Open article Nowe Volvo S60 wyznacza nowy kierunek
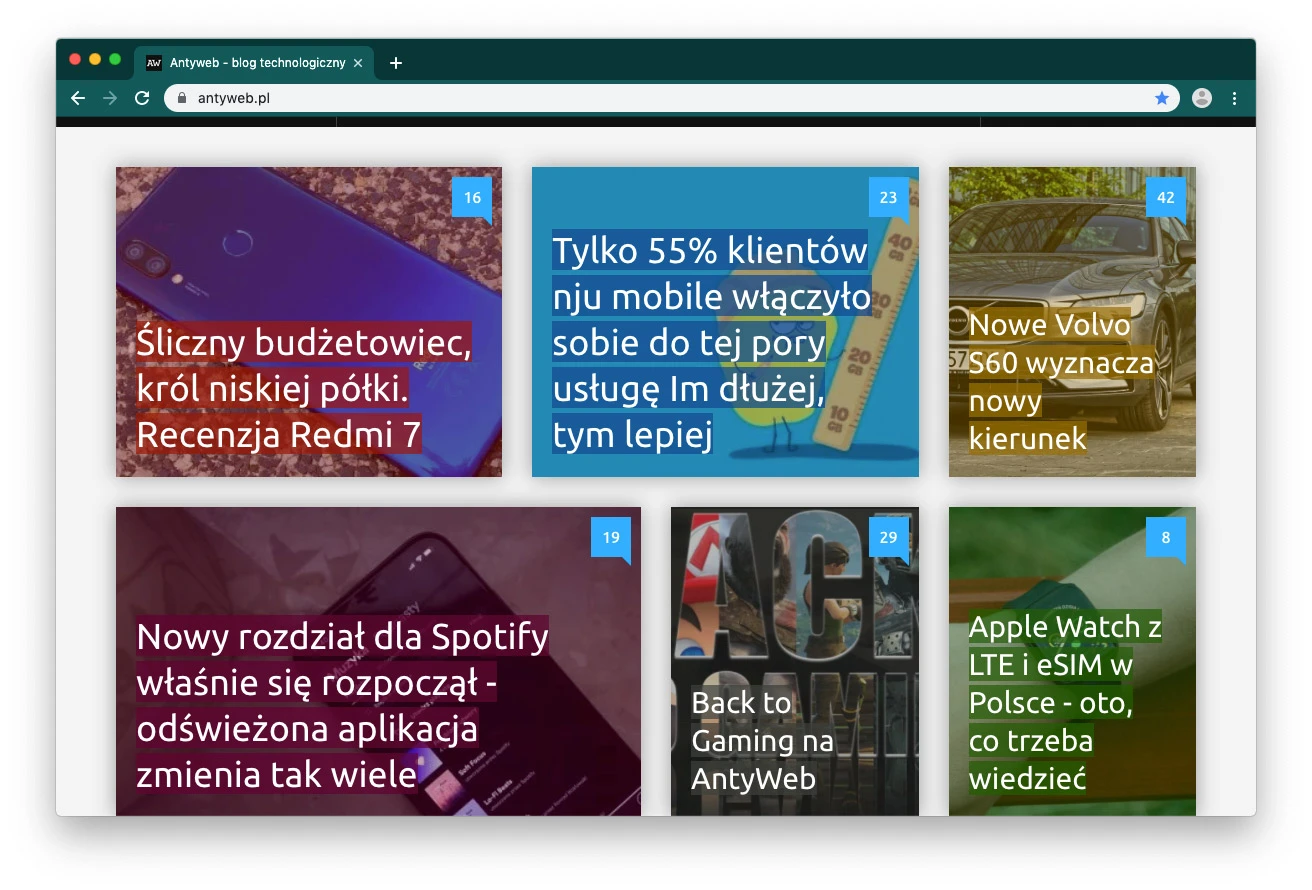Image resolution: width=1312 pixels, height=890 pixels. click(x=1061, y=381)
